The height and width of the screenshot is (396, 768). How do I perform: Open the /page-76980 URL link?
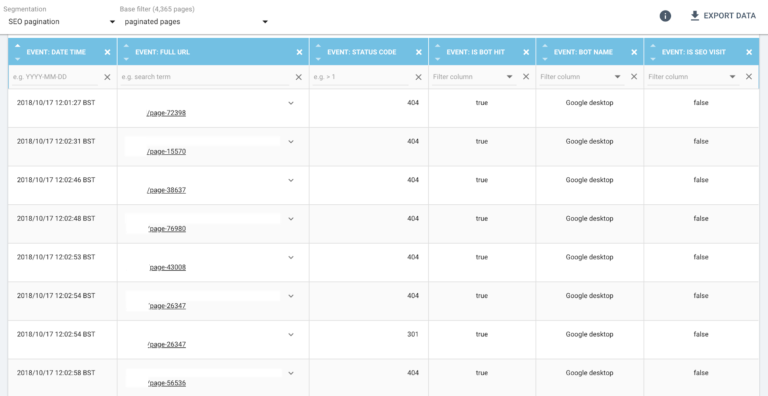tap(167, 229)
